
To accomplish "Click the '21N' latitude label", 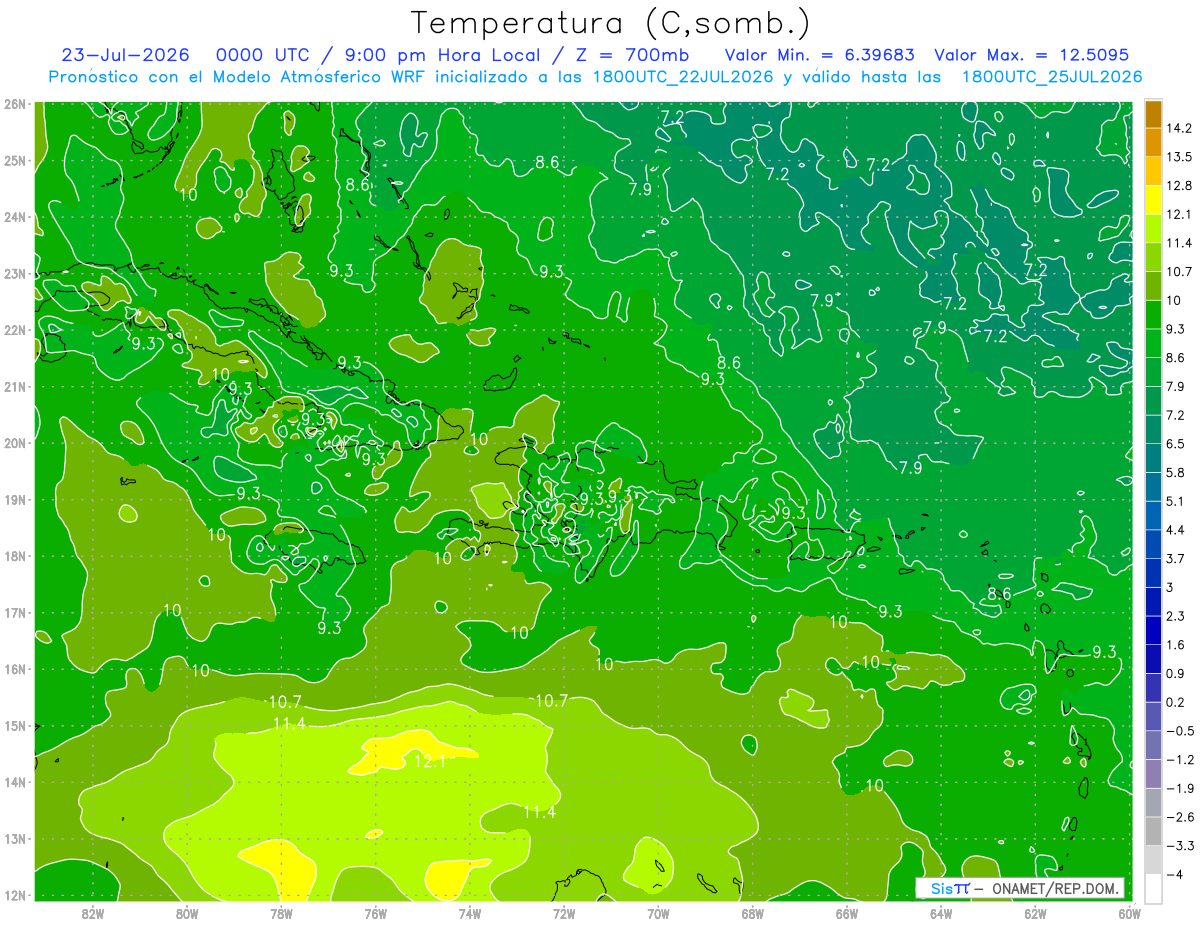I will (x=14, y=386).
